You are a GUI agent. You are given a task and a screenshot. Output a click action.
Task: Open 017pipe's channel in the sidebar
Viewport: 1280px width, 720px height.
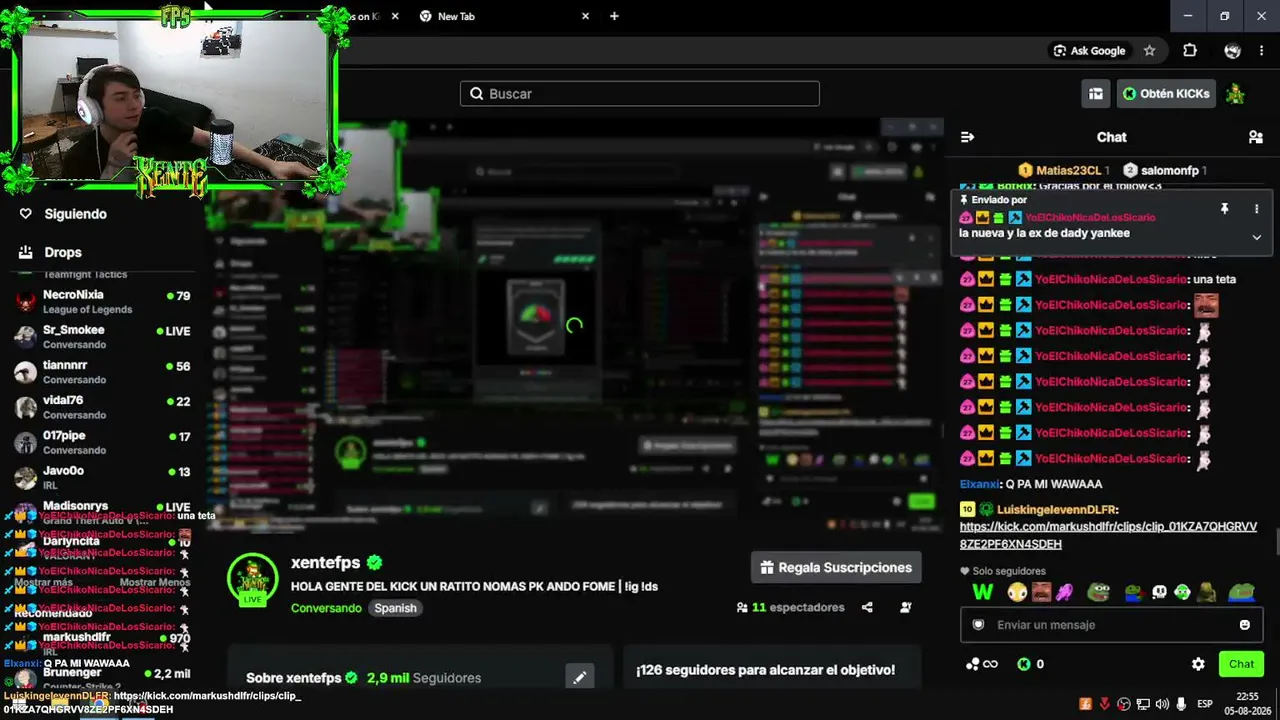[x=100, y=442]
